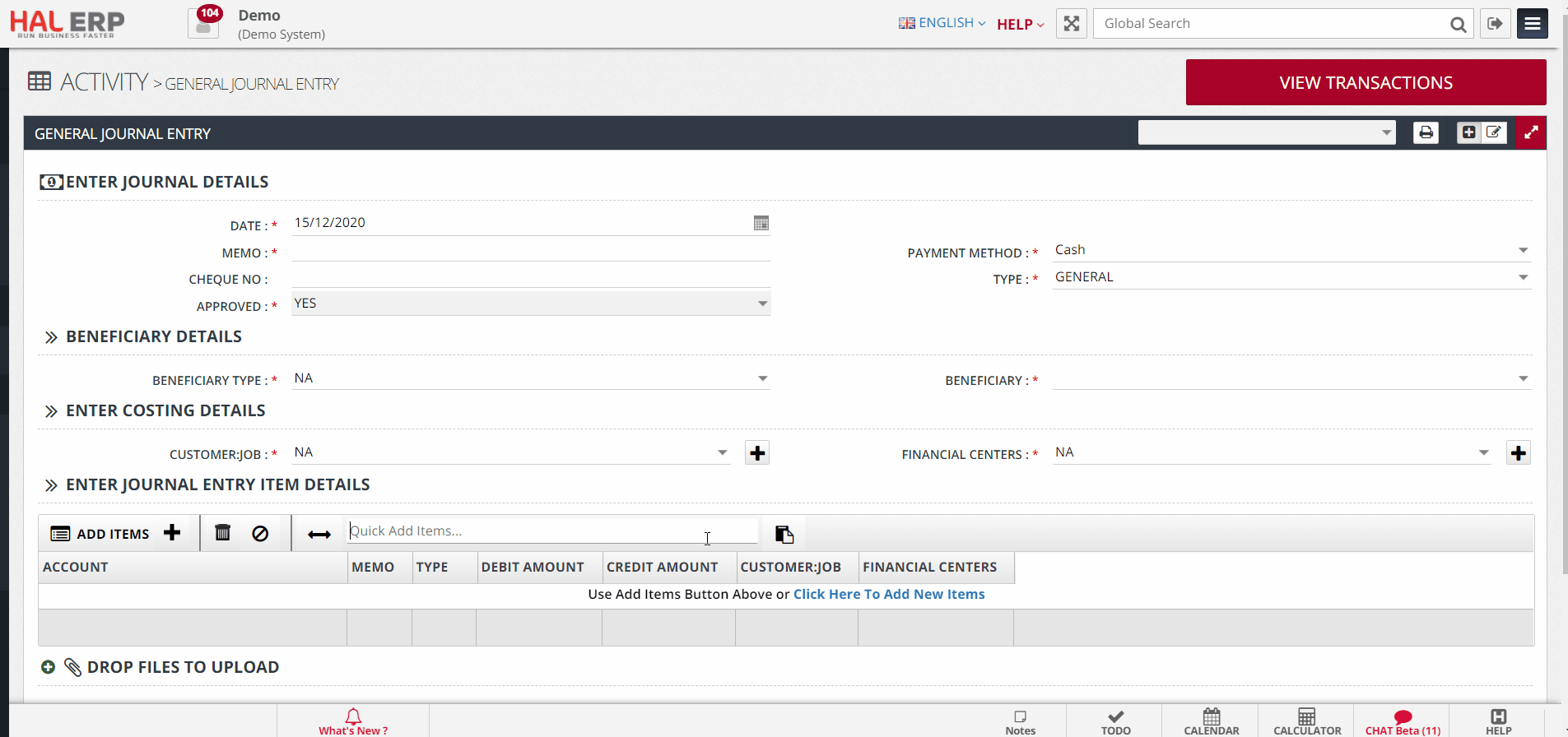The image size is (1568, 737).
Task: Open the Payment Method dropdown
Action: 1291,250
